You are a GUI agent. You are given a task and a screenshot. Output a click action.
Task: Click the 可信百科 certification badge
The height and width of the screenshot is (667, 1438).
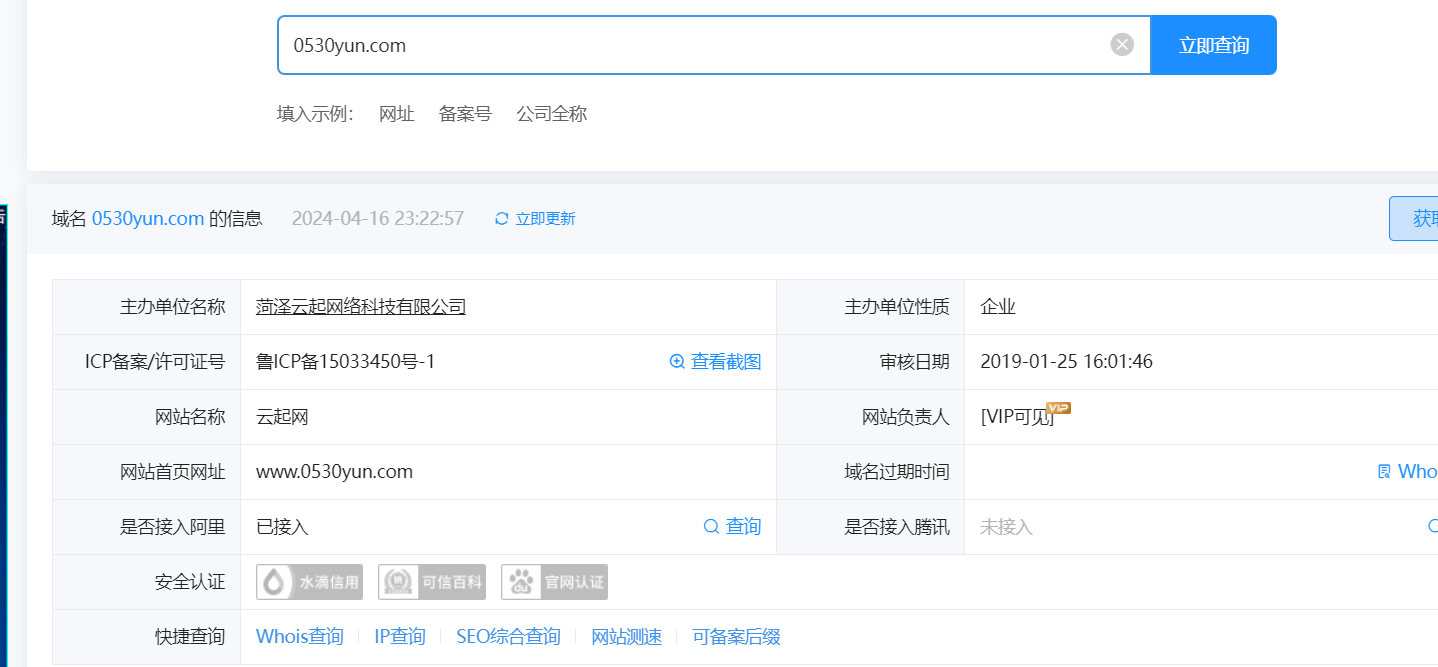click(432, 582)
